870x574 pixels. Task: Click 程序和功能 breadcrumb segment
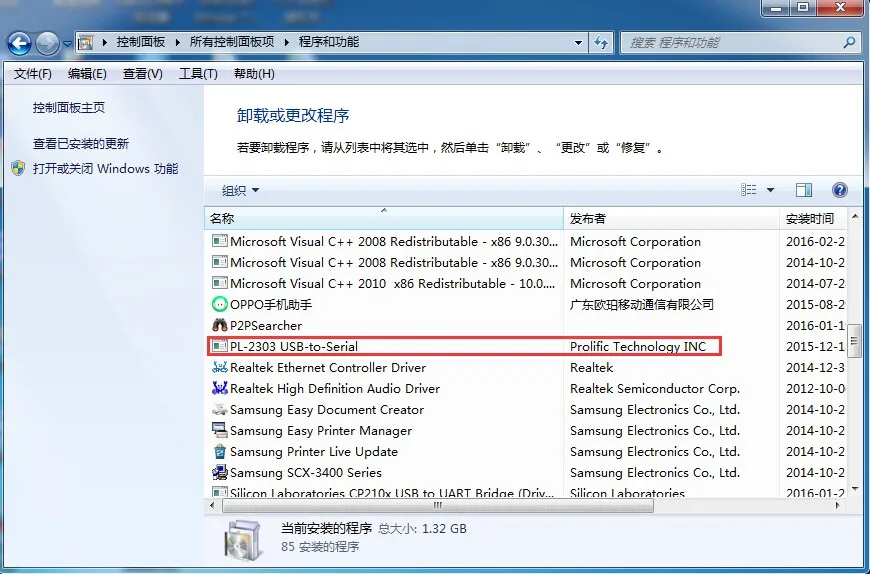click(328, 42)
